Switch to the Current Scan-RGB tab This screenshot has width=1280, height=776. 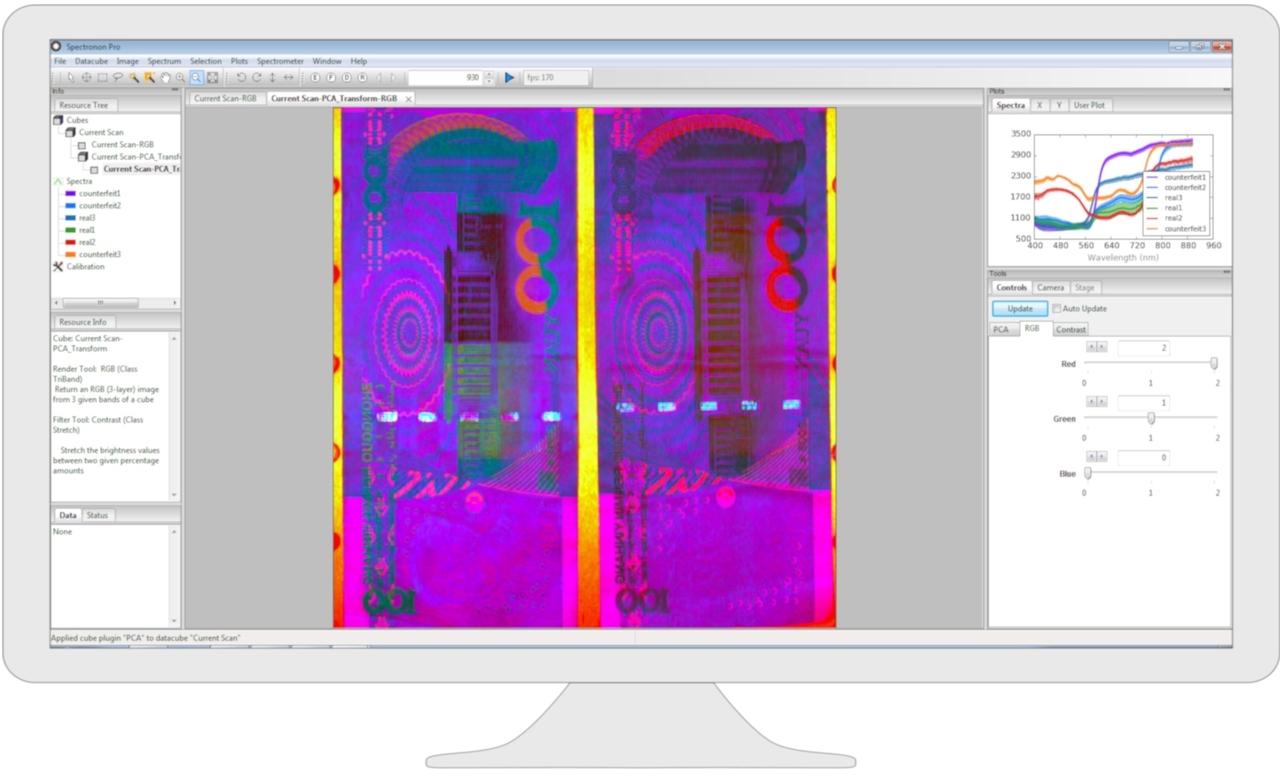225,98
